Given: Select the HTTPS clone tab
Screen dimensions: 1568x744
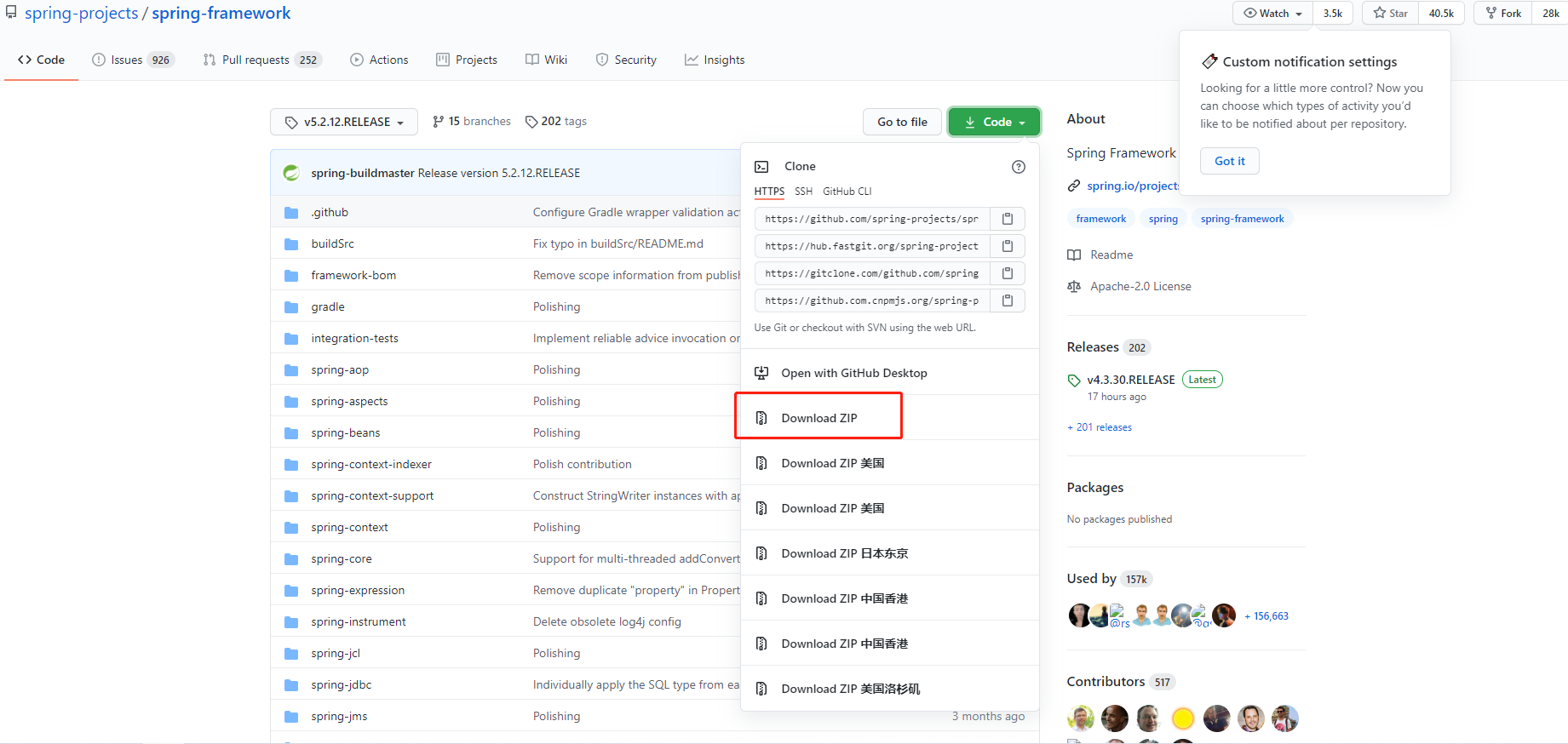Looking at the screenshot, I should [x=769, y=192].
